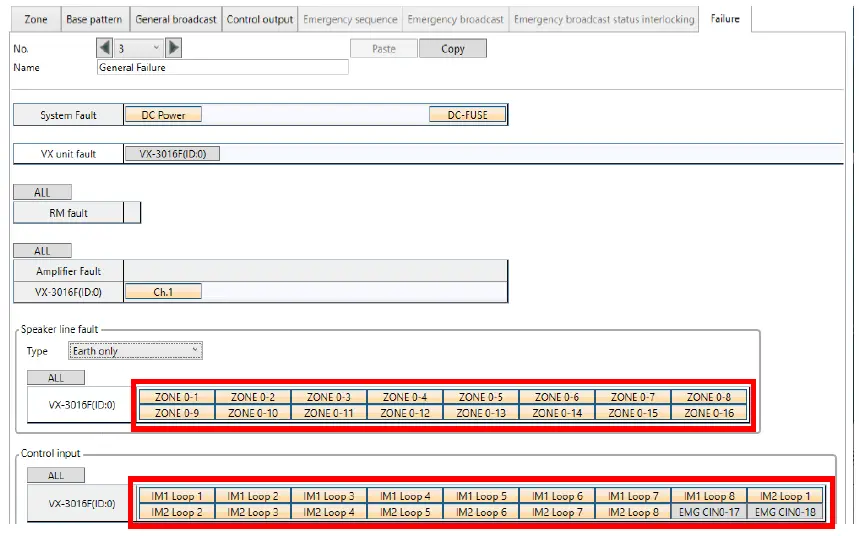This screenshot has height=536, width=859.
Task: Toggle ZONE 0-2 speaker line fault
Action: tap(253, 397)
